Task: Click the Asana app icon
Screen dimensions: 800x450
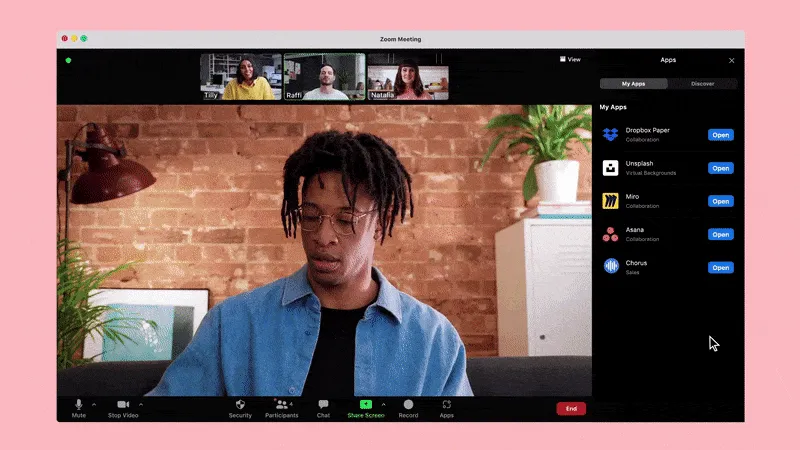Action: [x=610, y=234]
